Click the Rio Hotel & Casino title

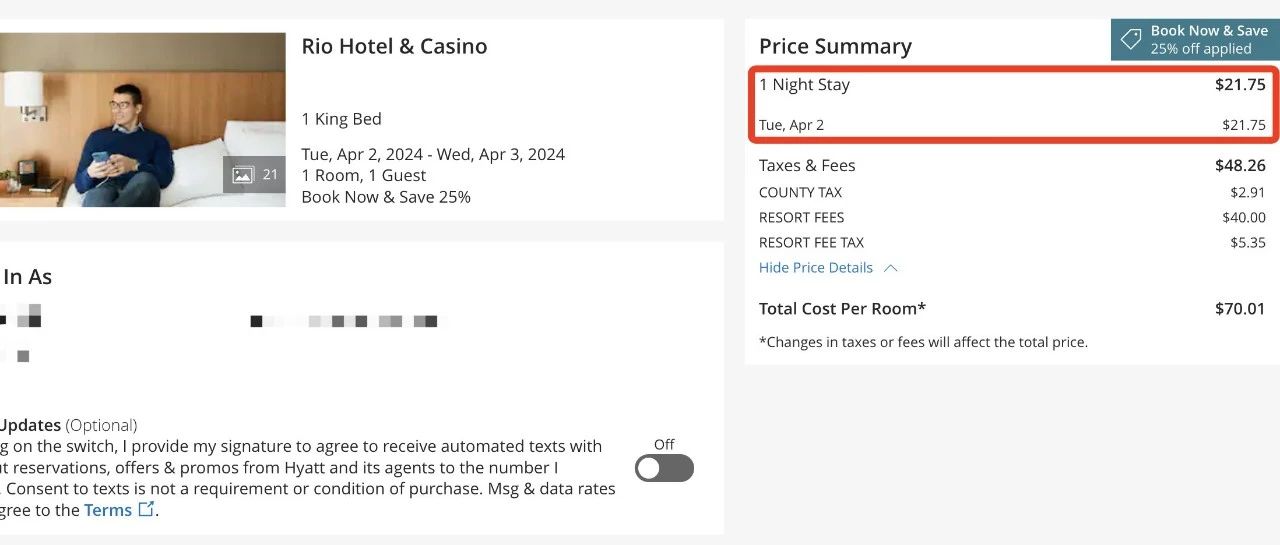click(394, 47)
